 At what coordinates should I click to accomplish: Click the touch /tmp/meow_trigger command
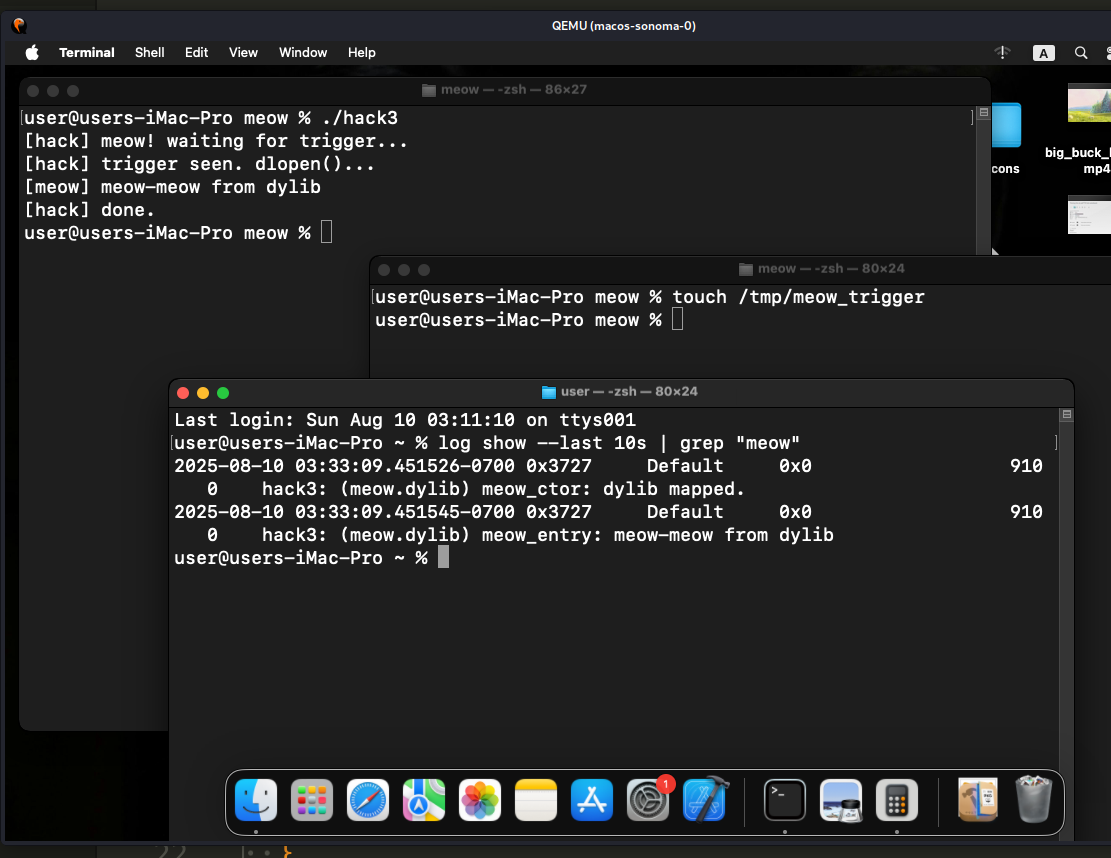[x=799, y=297]
